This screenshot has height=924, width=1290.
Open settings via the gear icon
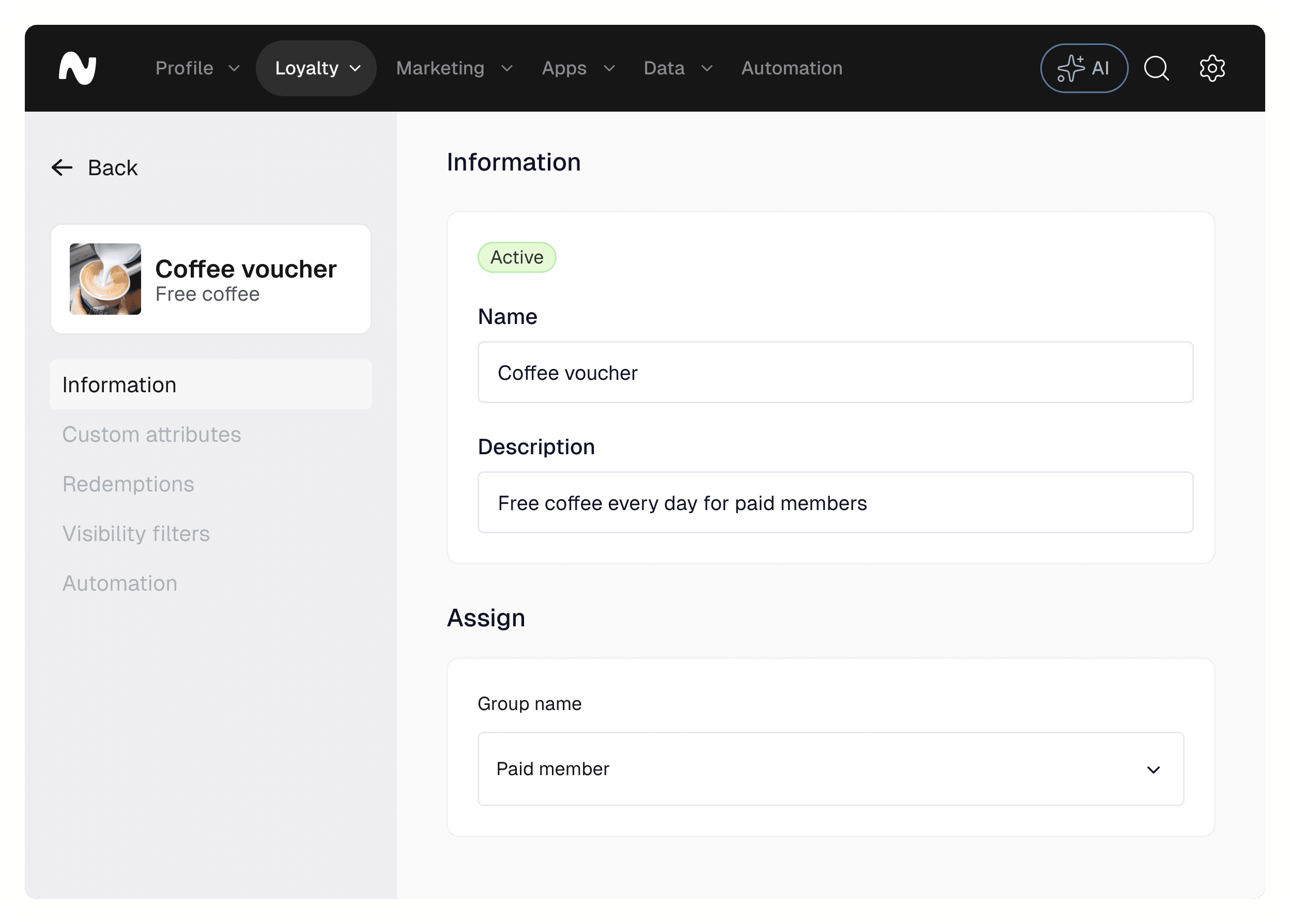point(1211,68)
